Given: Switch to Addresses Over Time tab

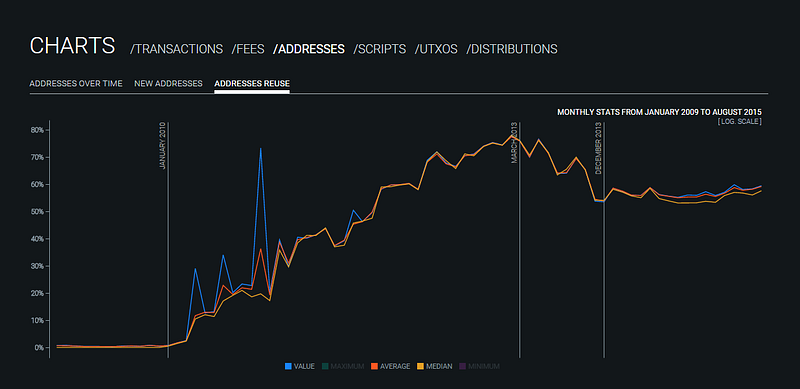Looking at the screenshot, I should [76, 84].
